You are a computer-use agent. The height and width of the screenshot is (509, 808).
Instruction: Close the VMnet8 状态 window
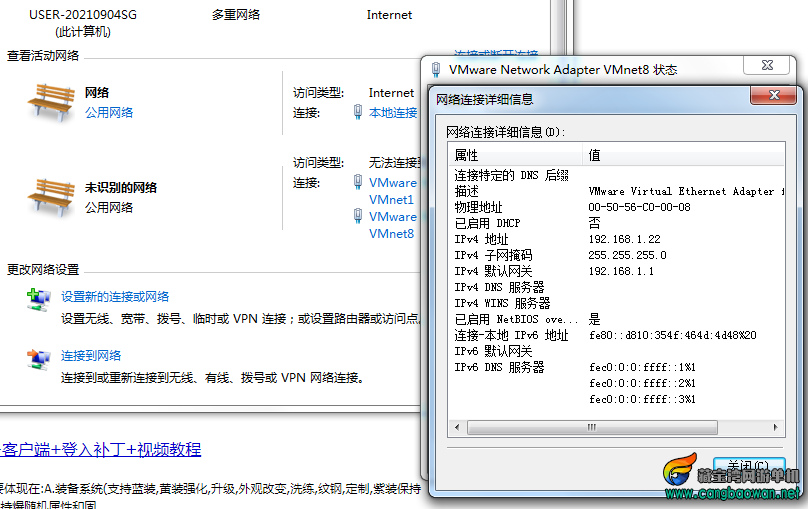(767, 65)
